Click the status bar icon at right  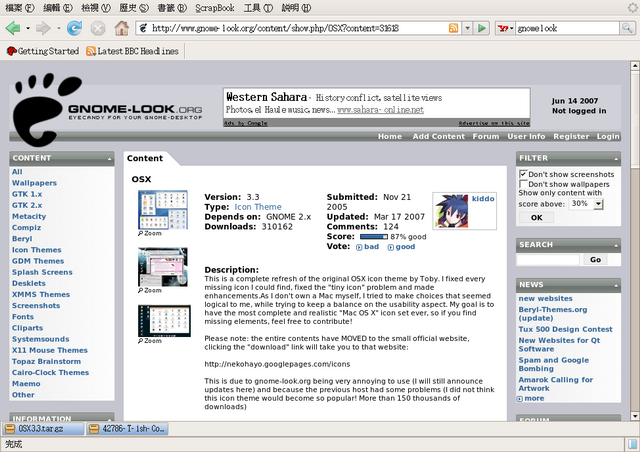tap(633, 444)
